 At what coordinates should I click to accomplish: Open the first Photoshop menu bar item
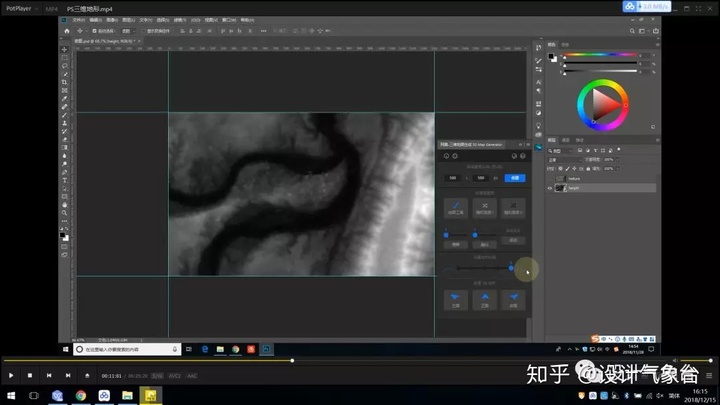click(79, 20)
